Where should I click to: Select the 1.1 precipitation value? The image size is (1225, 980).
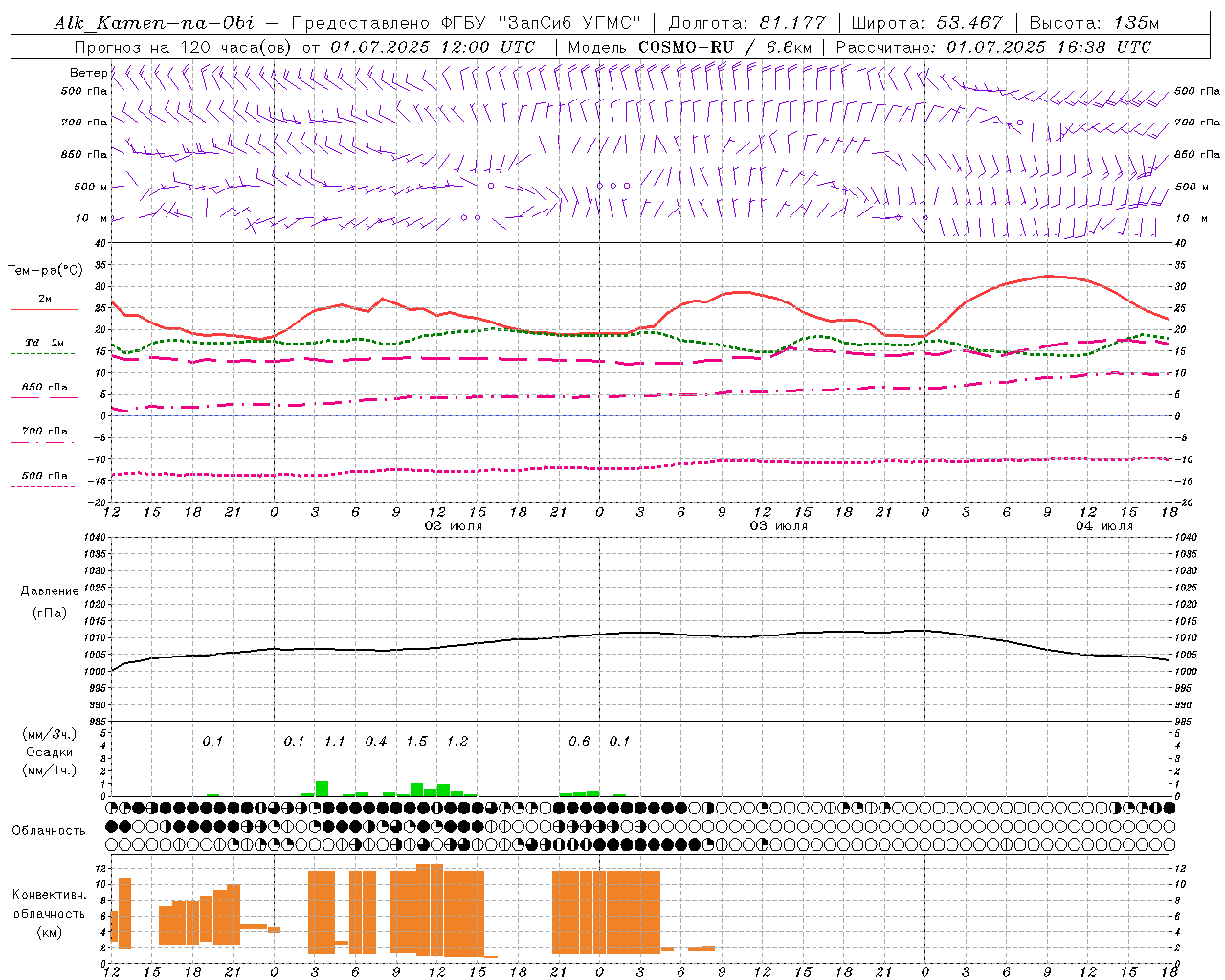pyautogui.click(x=334, y=742)
